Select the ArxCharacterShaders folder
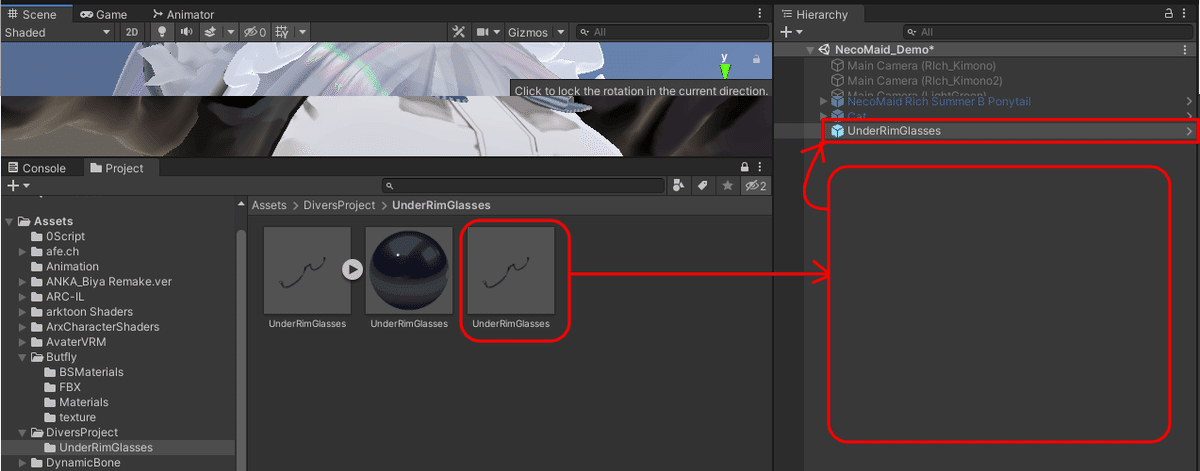Image resolution: width=1200 pixels, height=471 pixels. pos(102,326)
